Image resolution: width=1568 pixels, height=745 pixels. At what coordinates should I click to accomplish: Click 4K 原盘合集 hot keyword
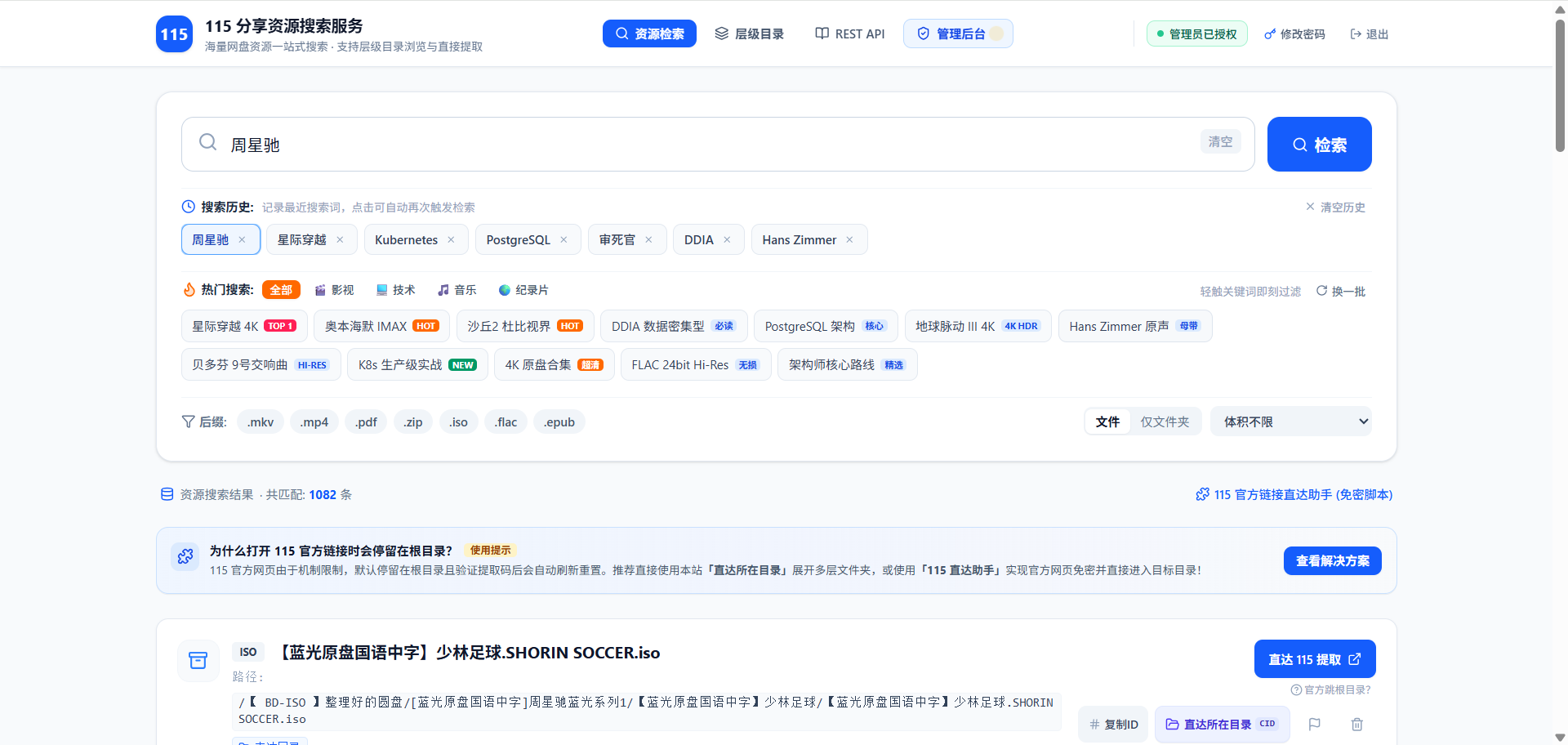554,364
